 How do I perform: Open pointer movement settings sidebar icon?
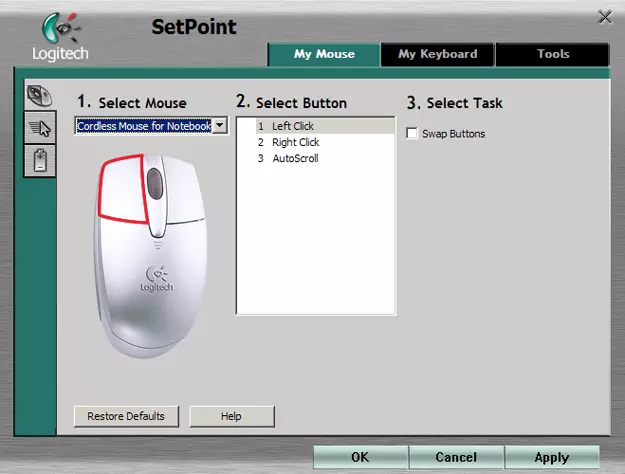pos(40,128)
